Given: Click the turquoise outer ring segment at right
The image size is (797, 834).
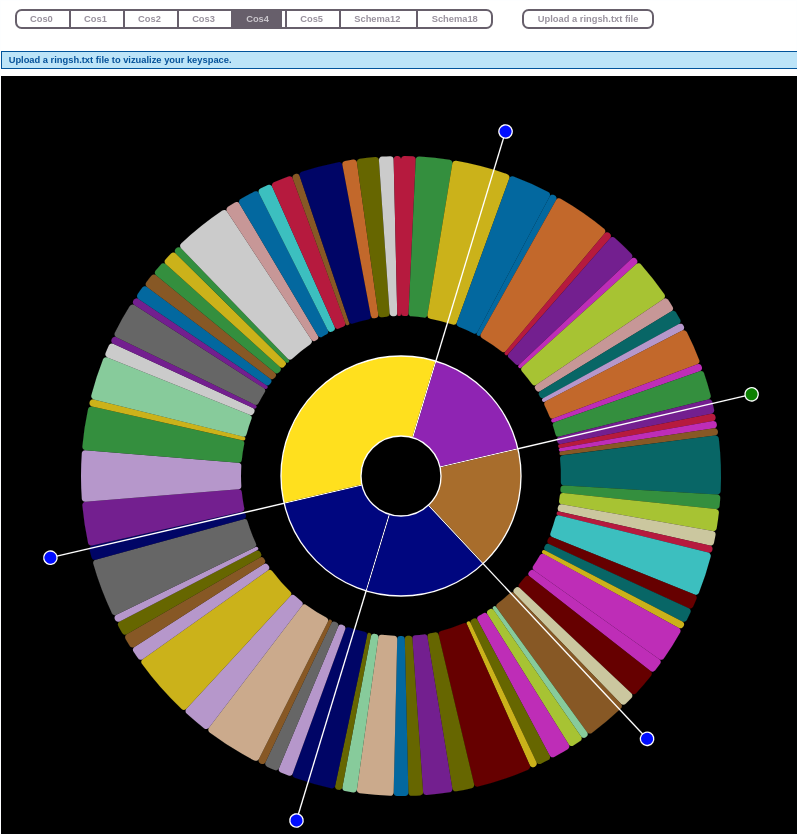Looking at the screenshot, I should coord(630,553).
